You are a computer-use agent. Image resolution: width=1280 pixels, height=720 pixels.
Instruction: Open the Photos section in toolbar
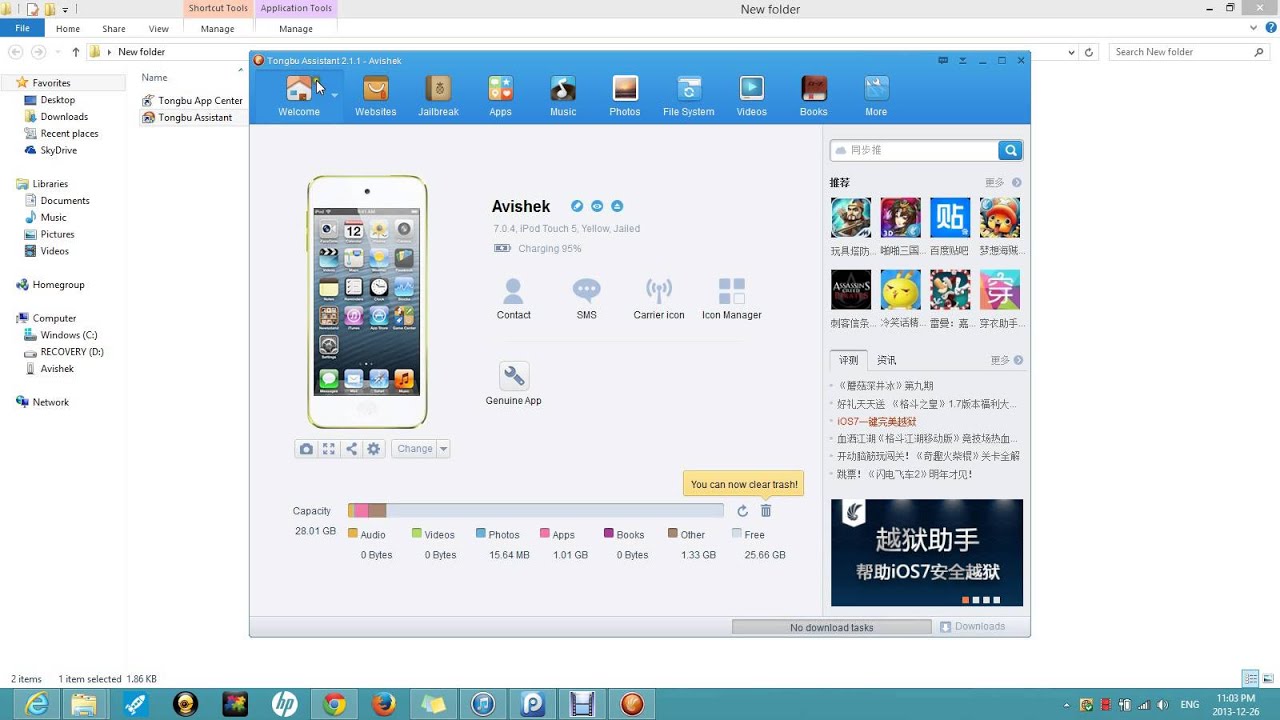[x=625, y=96]
